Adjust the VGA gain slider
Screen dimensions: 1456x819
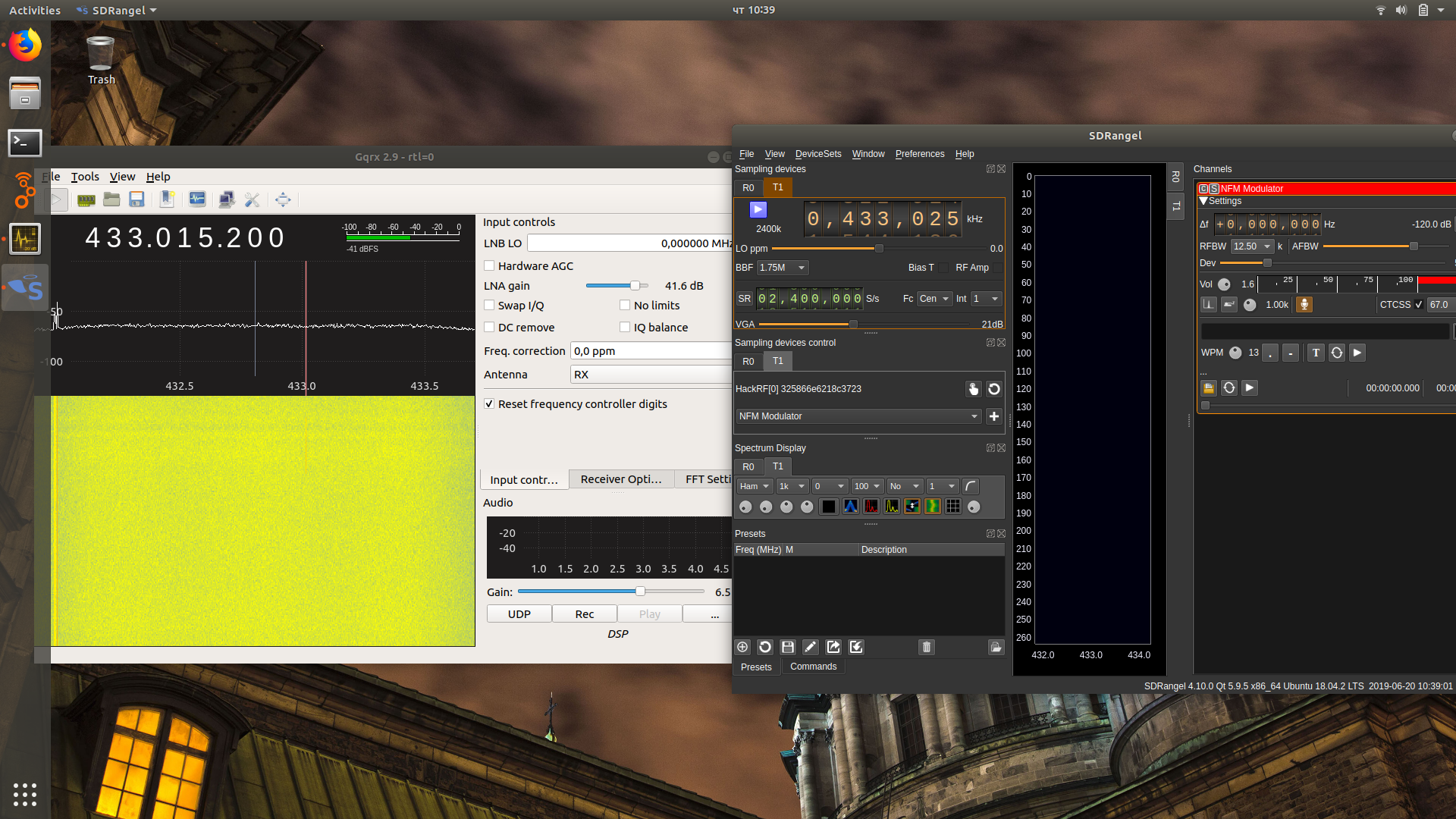point(853,324)
